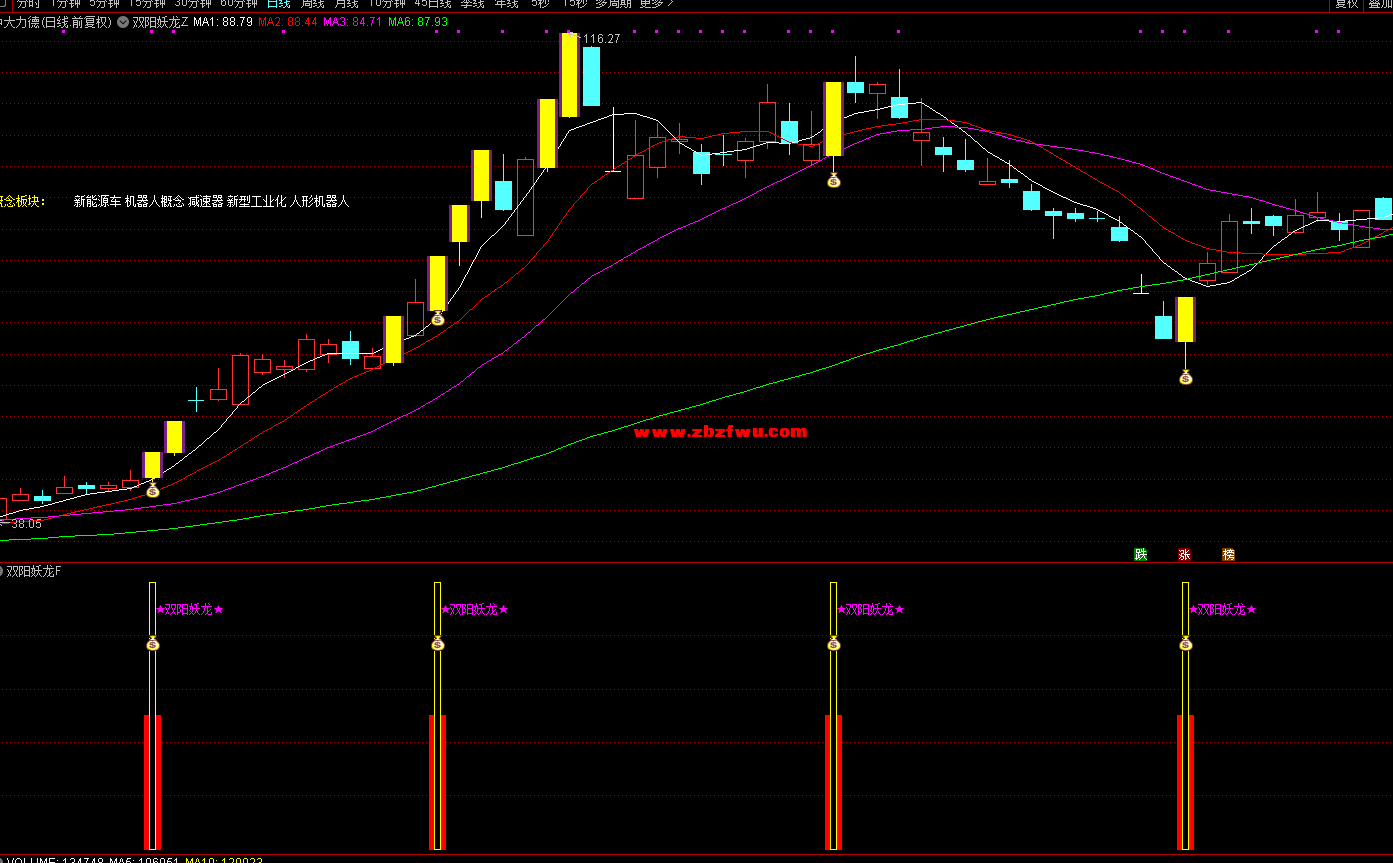The image size is (1393, 863).
Task: Click the green MA6: 87.93 value
Action: click(418, 21)
